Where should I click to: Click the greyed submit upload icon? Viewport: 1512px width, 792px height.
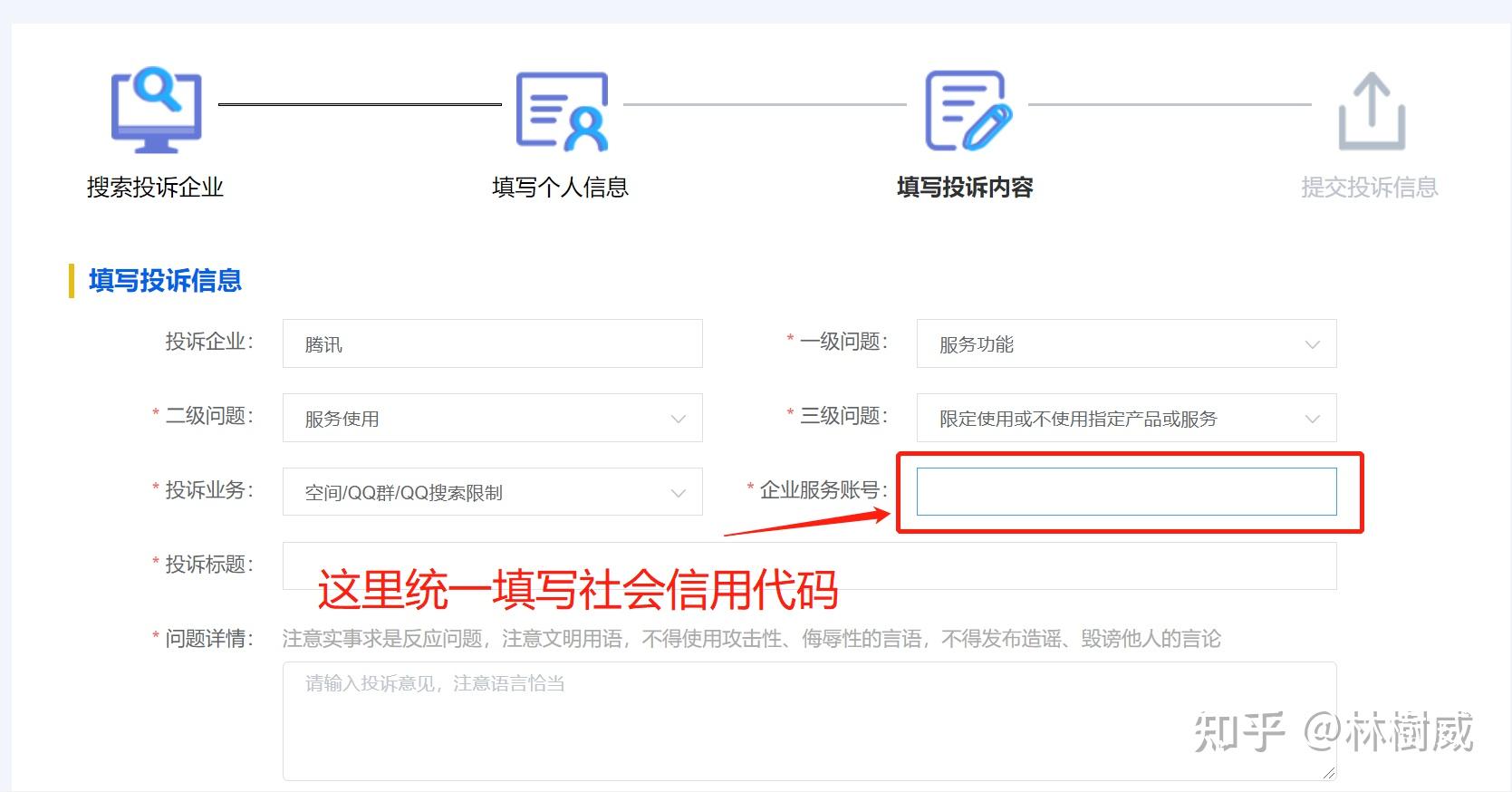click(1372, 111)
